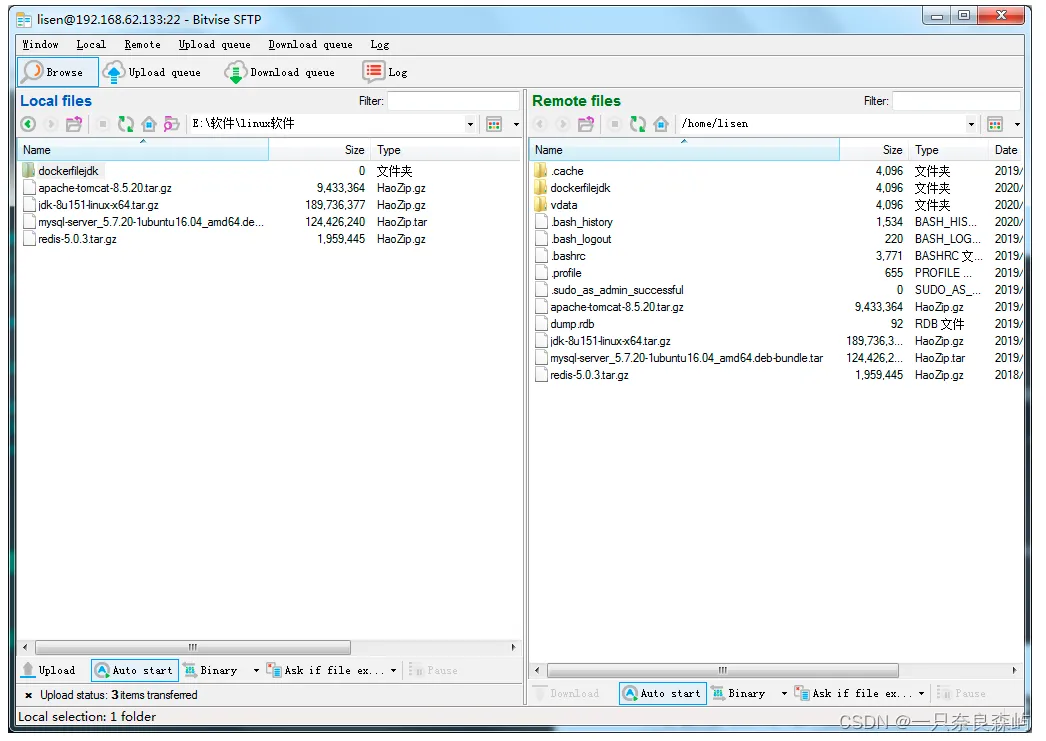Sort Remote files by the Date column
1046x741 pixels.
coord(1005,150)
